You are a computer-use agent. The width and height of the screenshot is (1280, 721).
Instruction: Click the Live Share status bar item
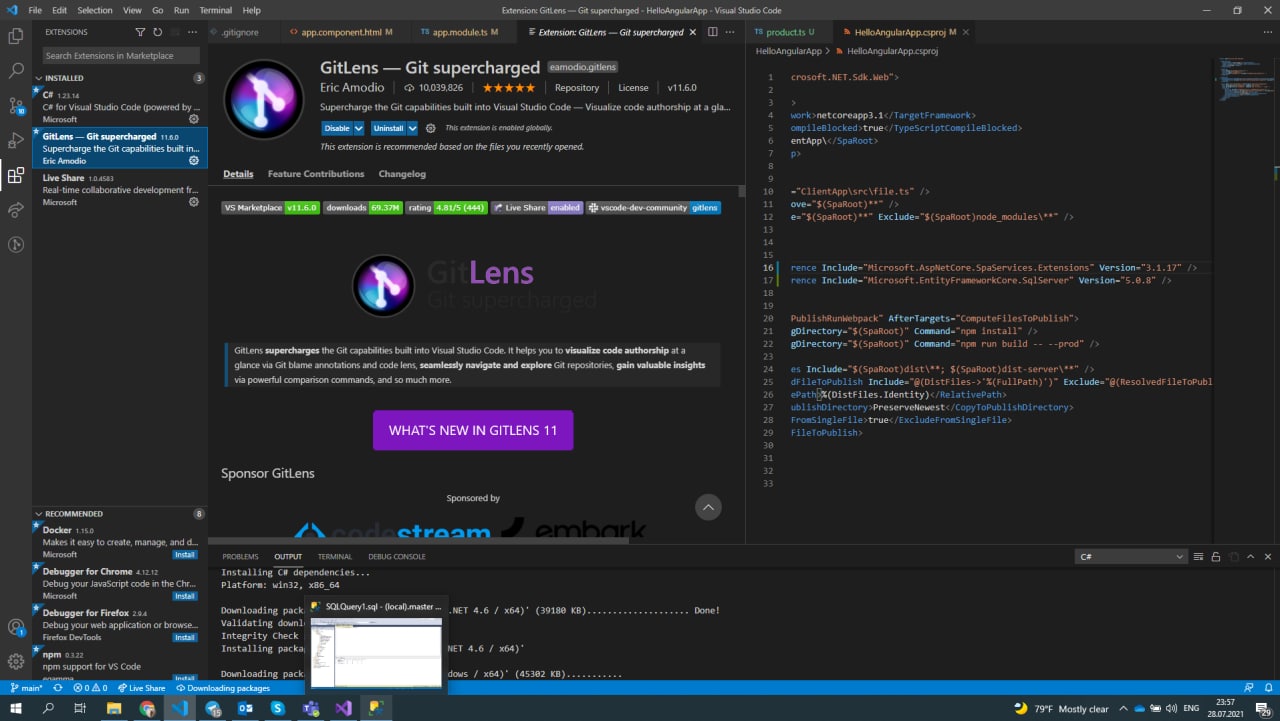click(141, 688)
